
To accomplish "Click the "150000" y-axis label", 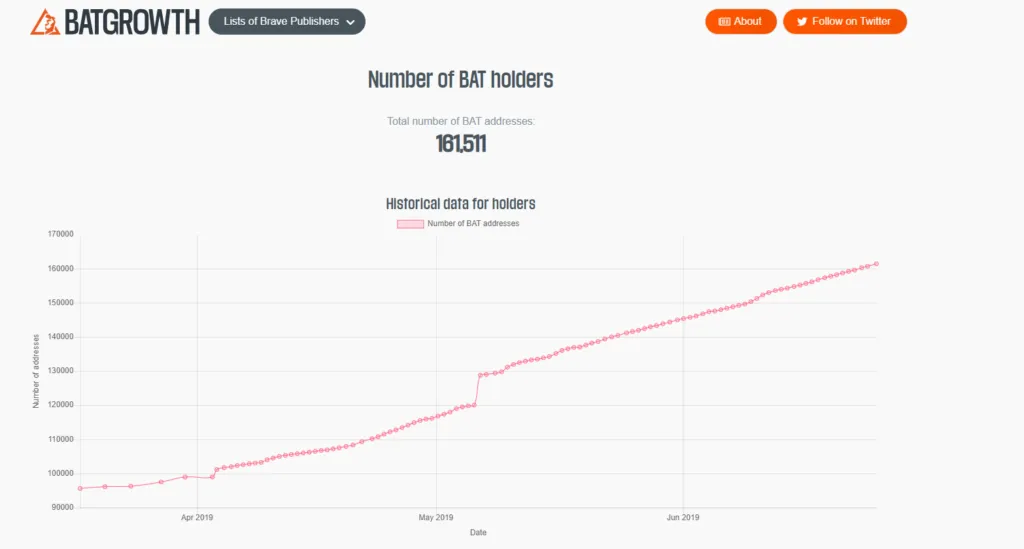I will point(61,303).
